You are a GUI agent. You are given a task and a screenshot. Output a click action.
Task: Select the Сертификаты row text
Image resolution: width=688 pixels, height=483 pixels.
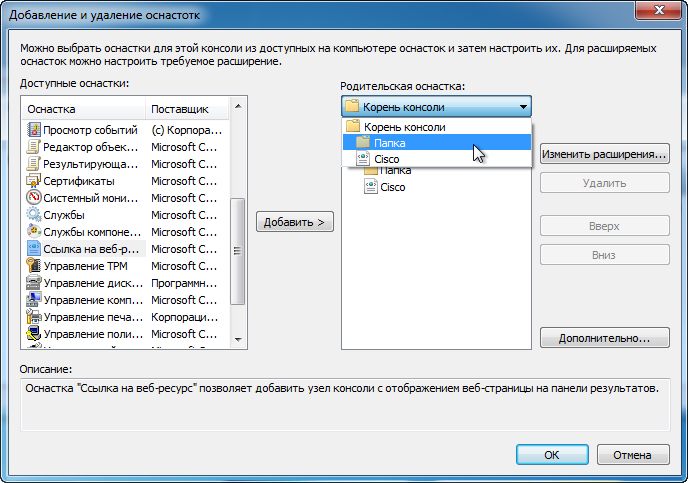pyautogui.click(x=79, y=181)
